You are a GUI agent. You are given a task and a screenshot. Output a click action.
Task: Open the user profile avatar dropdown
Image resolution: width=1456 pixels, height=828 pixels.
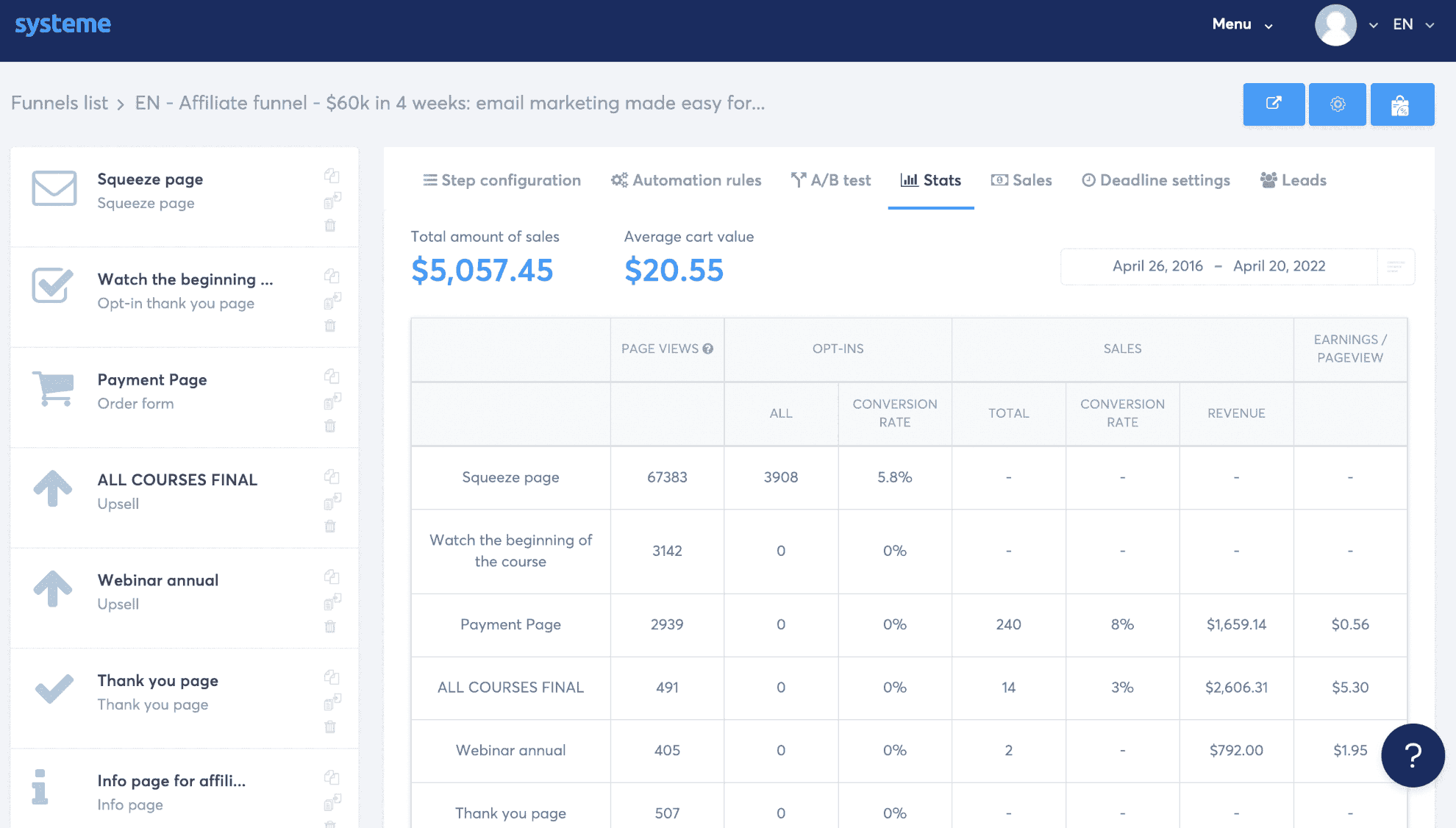1335,24
